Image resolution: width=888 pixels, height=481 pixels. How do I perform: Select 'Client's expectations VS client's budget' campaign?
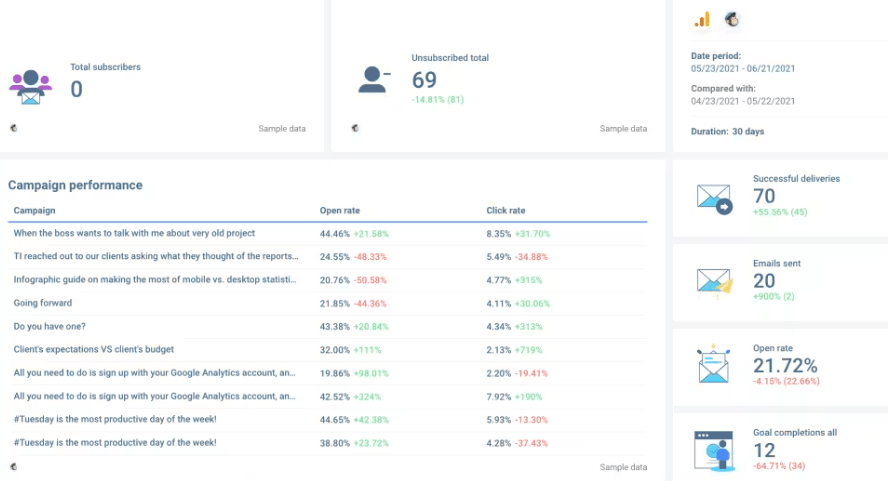327,350
